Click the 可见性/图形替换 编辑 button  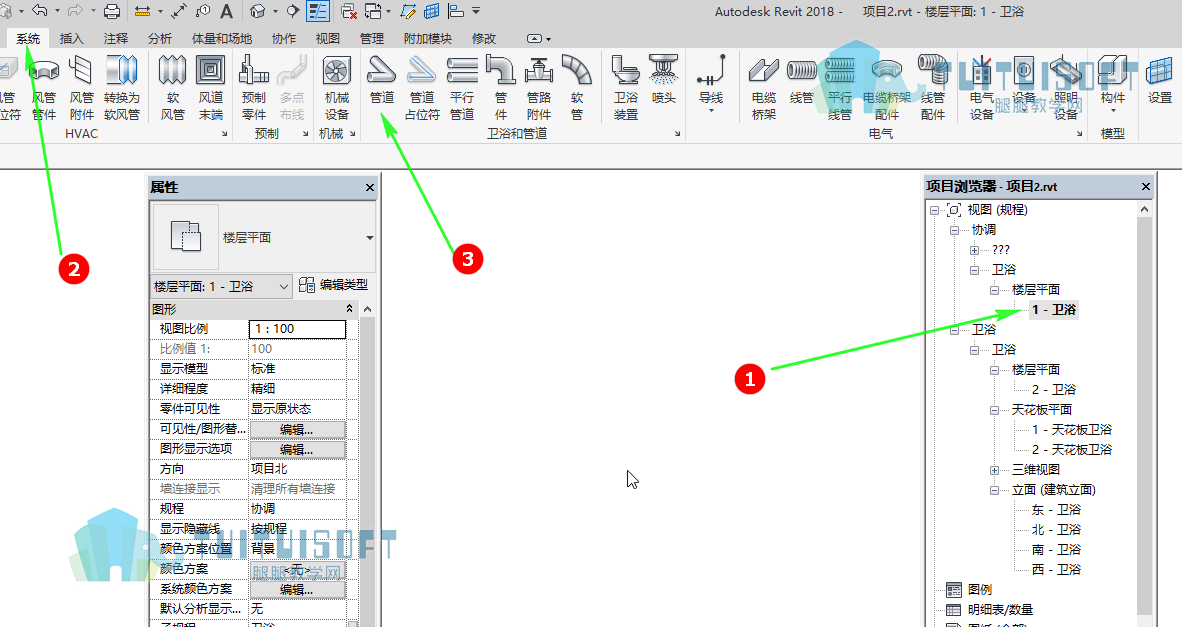(297, 430)
